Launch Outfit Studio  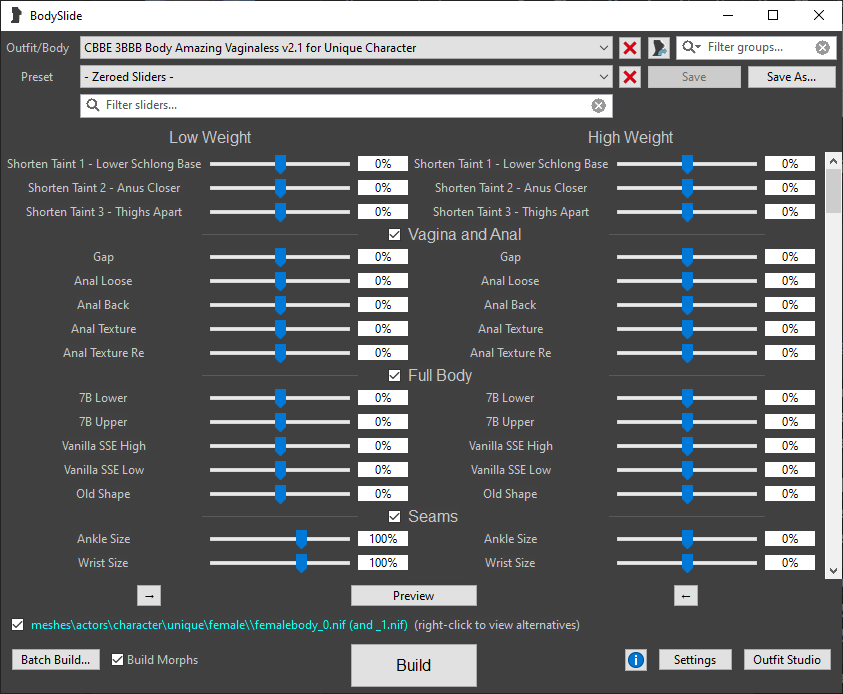[787, 660]
